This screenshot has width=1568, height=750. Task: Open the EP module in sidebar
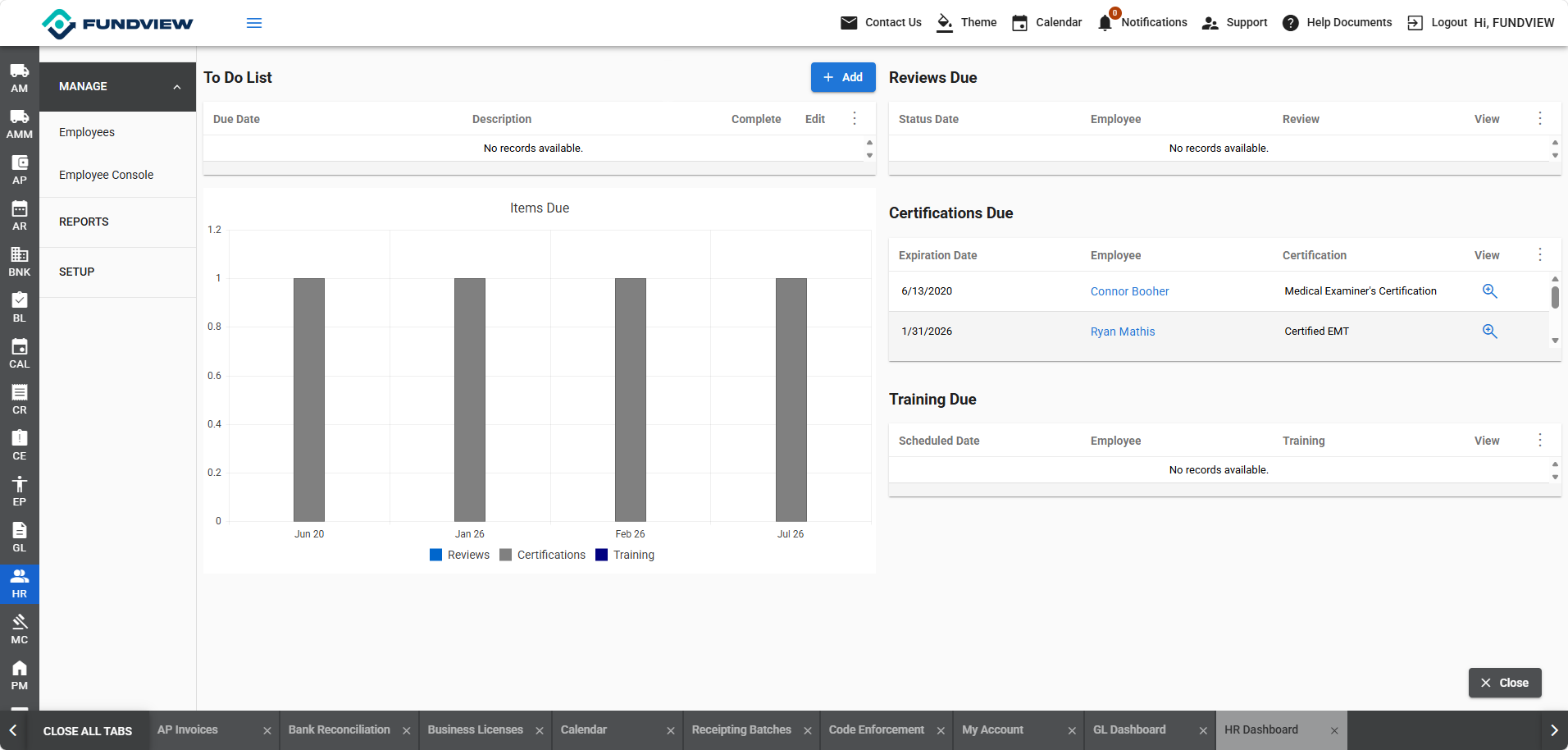(20, 492)
